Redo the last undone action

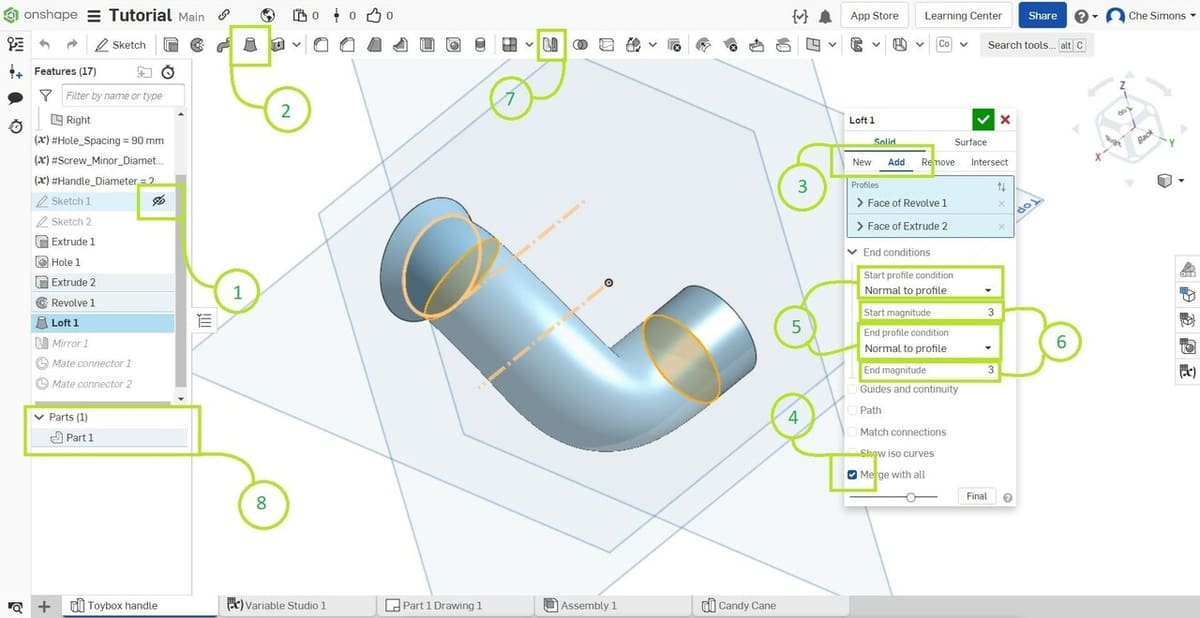pos(72,45)
